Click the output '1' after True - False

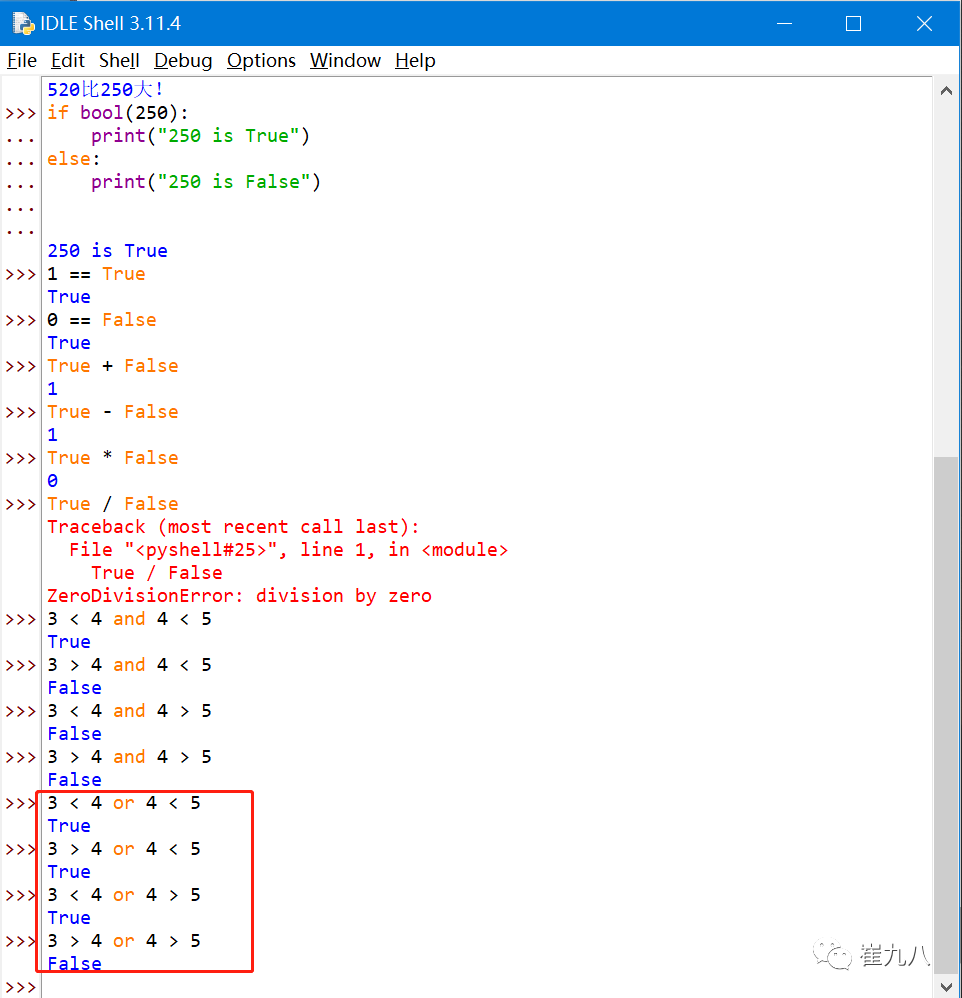tap(52, 435)
